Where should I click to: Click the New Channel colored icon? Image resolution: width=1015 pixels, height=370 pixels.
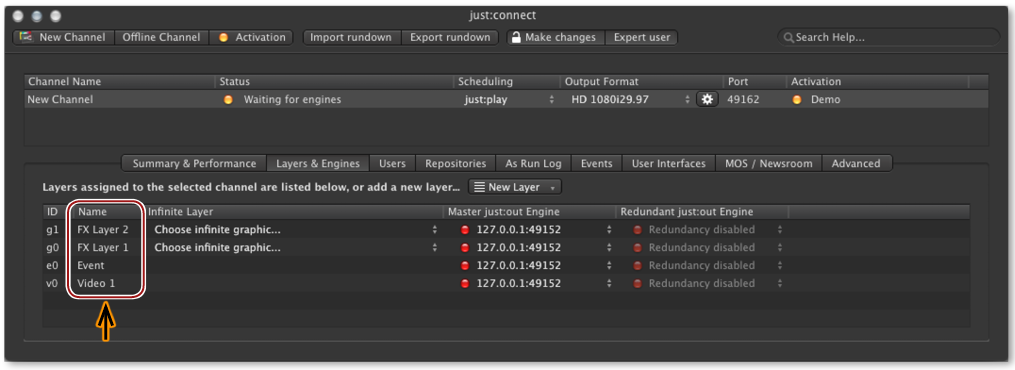(x=26, y=37)
